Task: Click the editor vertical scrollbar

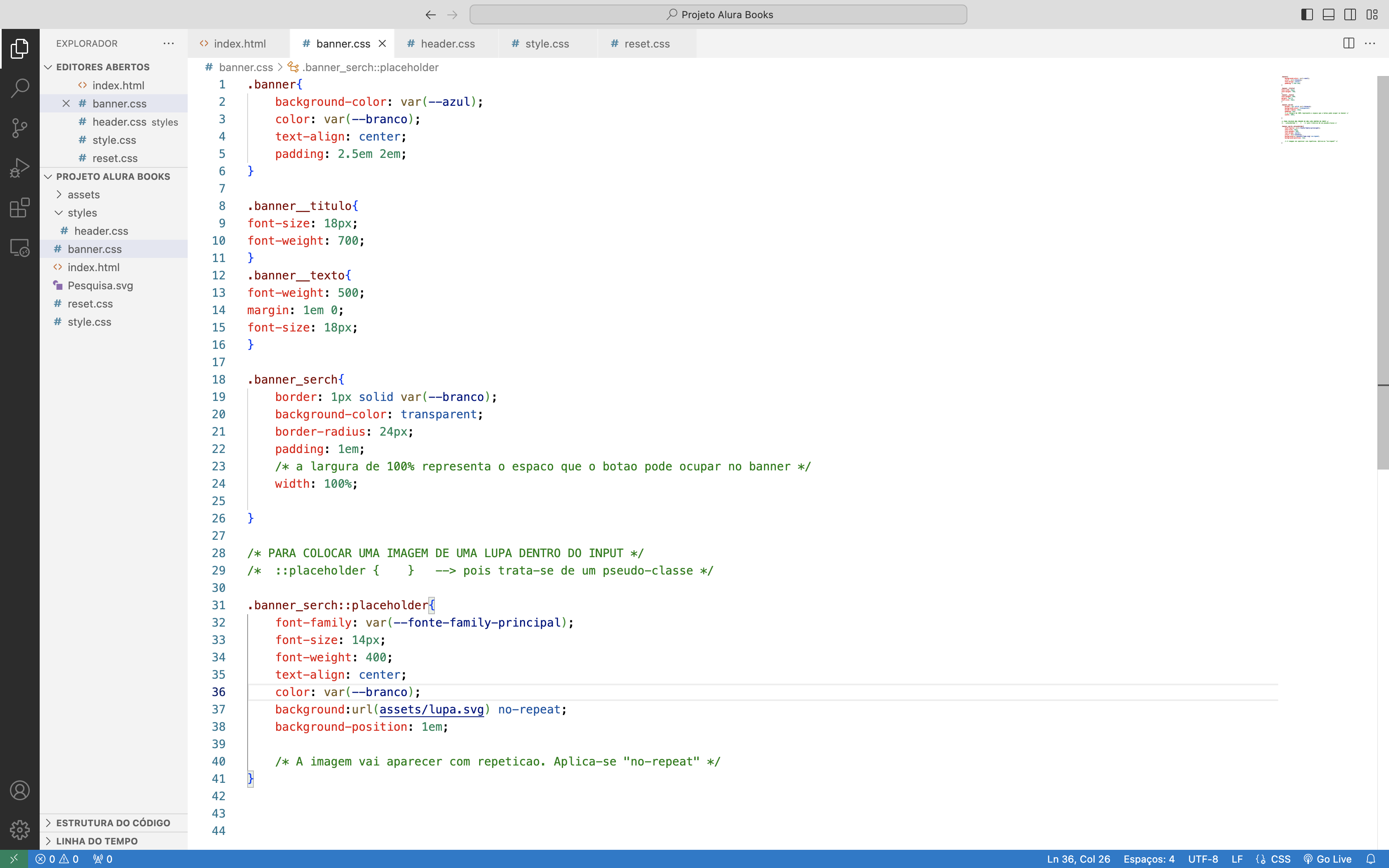Action: (1383, 273)
